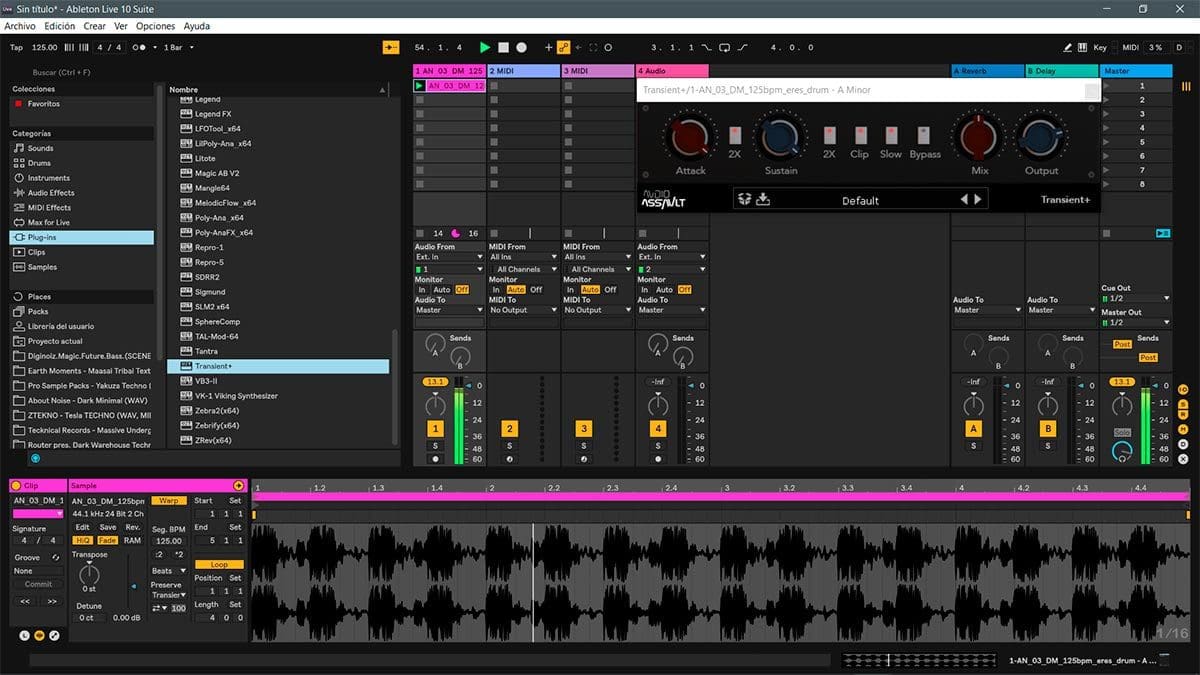
Task: Click the Arrangement Record button
Action: point(523,47)
